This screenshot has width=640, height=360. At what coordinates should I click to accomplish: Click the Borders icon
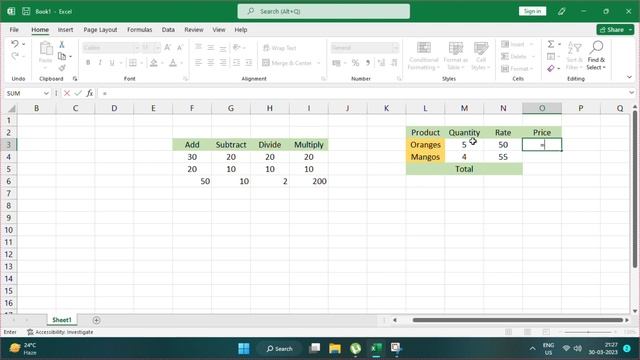pos(133,63)
